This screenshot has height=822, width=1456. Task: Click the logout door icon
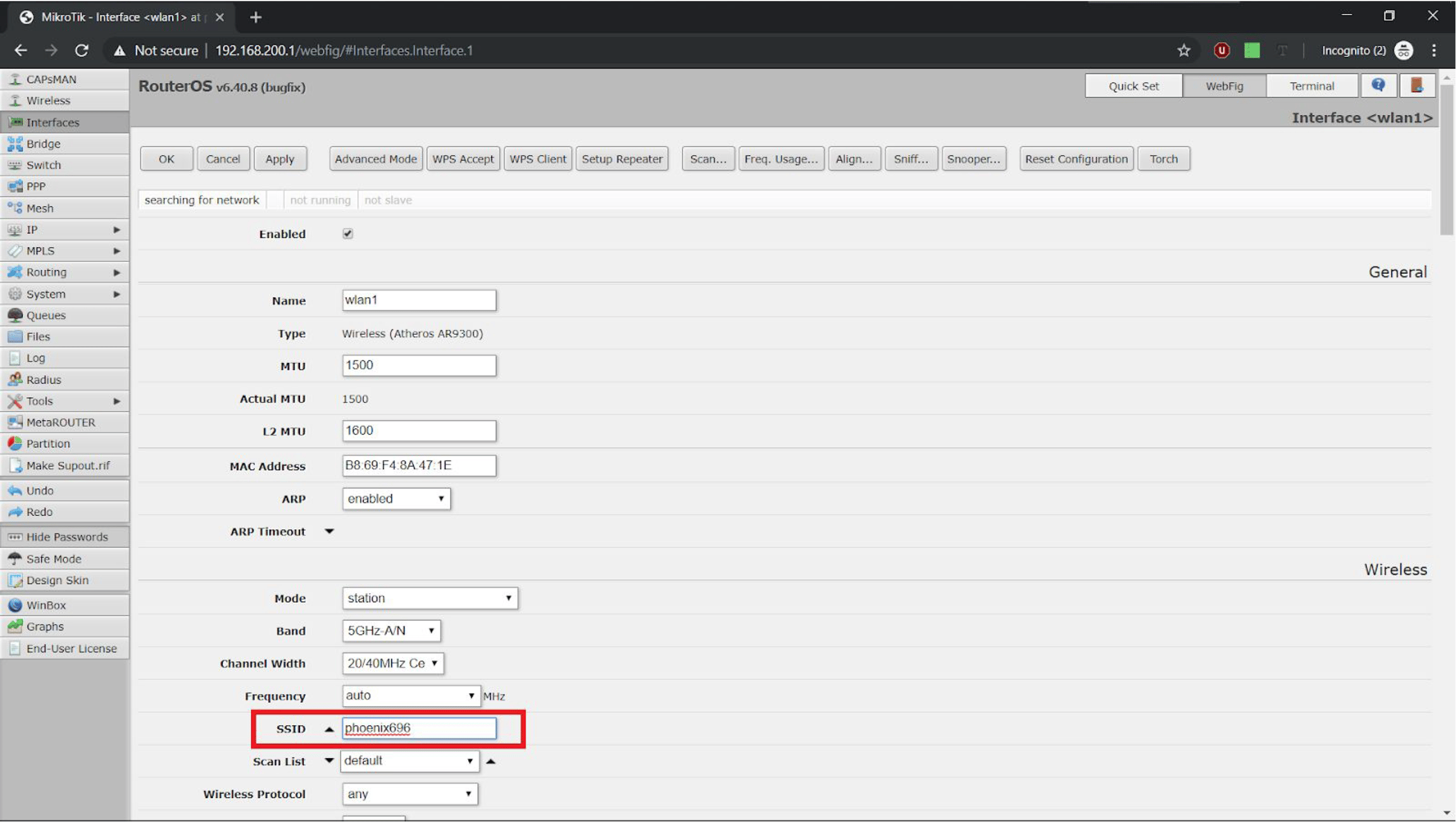point(1417,86)
